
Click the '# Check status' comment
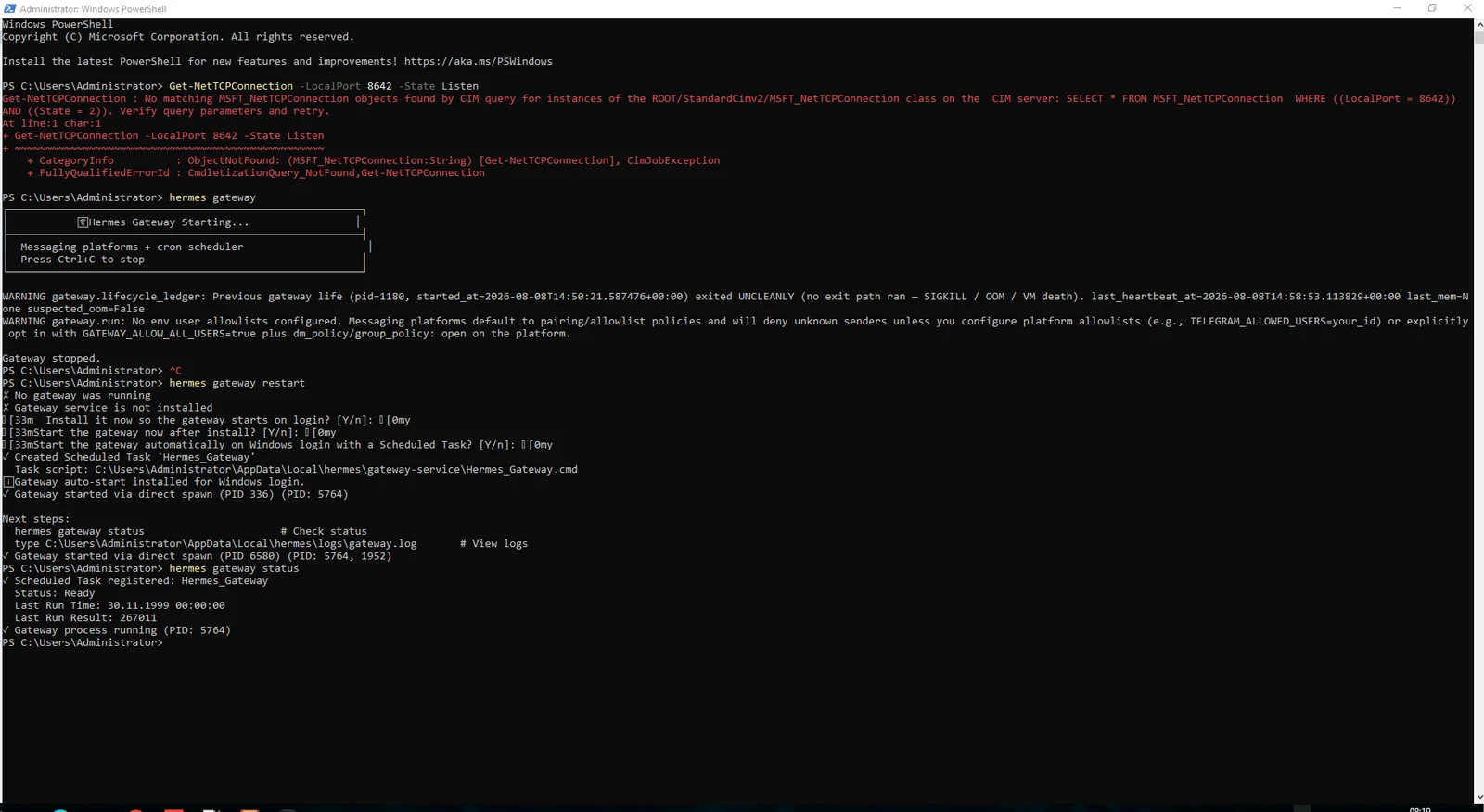[x=324, y=531]
